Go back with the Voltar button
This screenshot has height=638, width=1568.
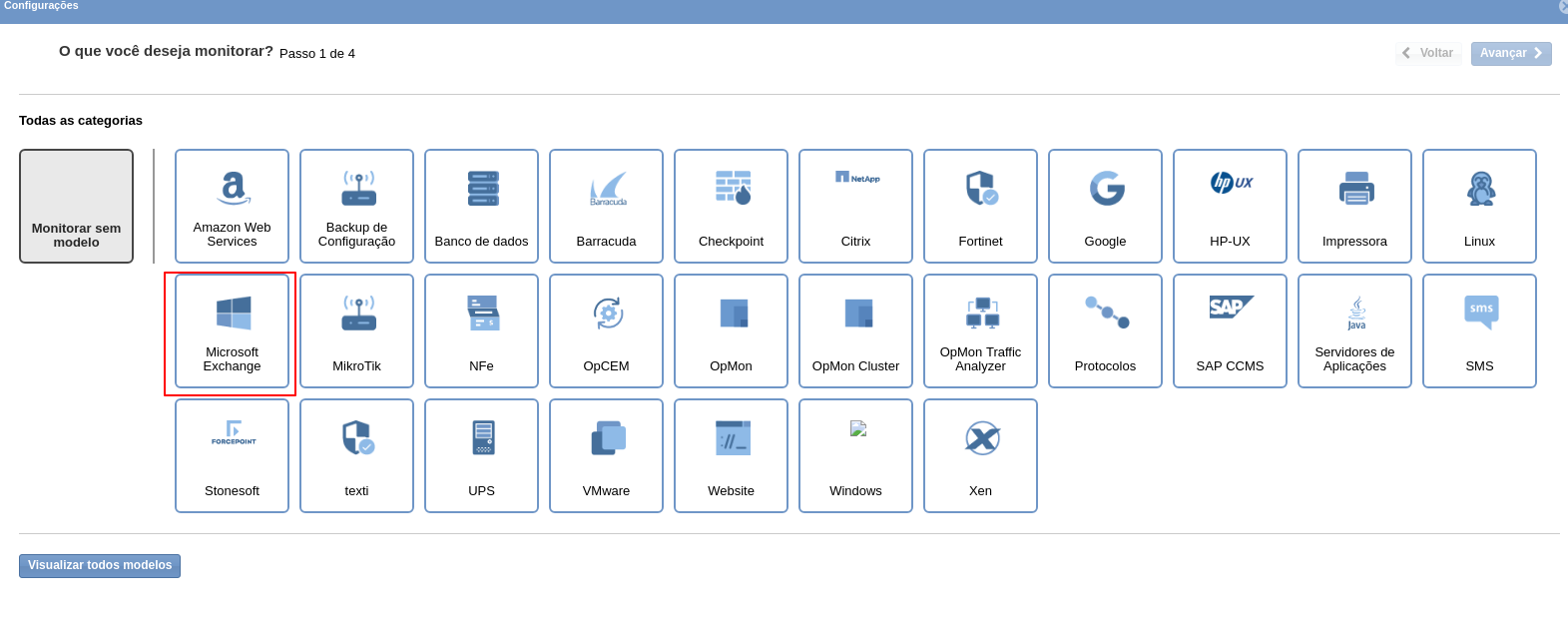point(1428,53)
